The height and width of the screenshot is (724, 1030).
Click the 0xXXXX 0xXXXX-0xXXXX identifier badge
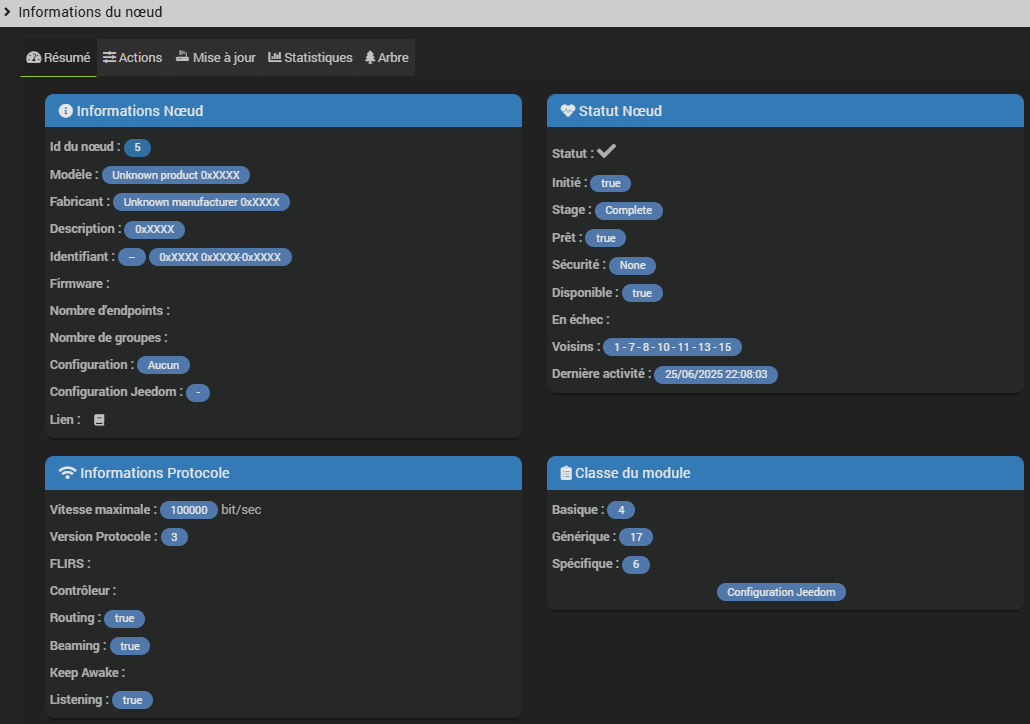coord(220,257)
